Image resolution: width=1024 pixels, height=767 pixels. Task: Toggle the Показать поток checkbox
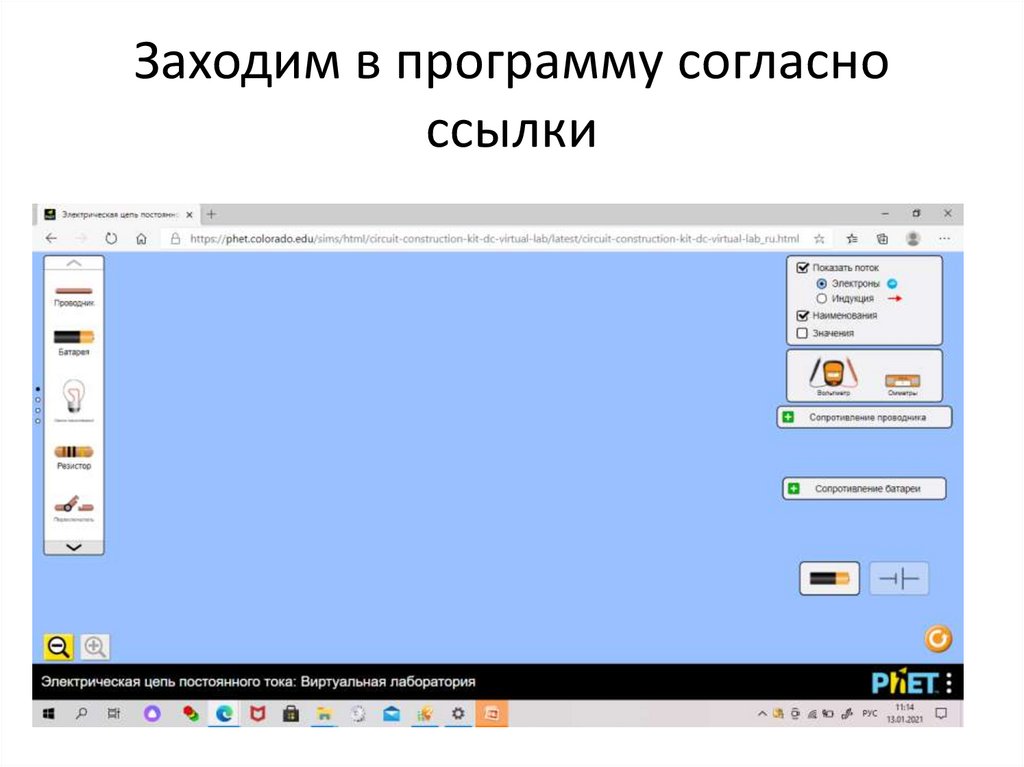[803, 267]
